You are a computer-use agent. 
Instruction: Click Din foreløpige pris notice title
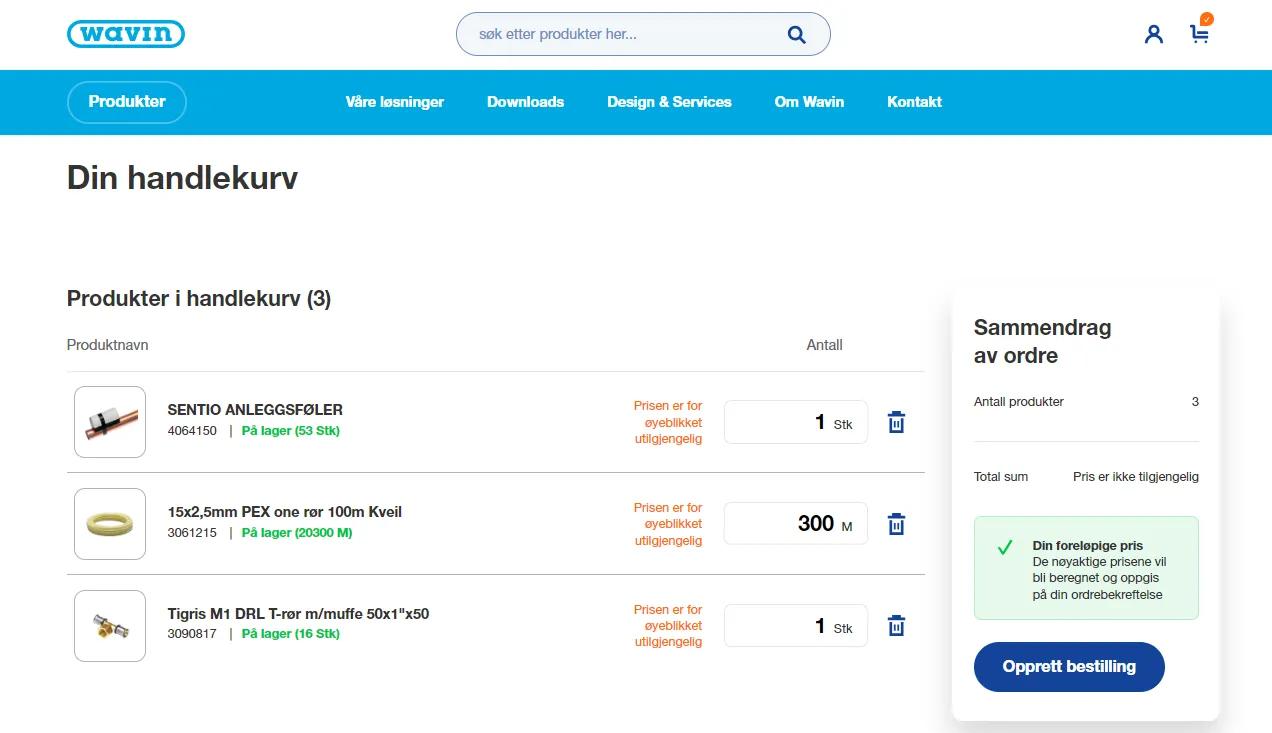[1088, 546]
